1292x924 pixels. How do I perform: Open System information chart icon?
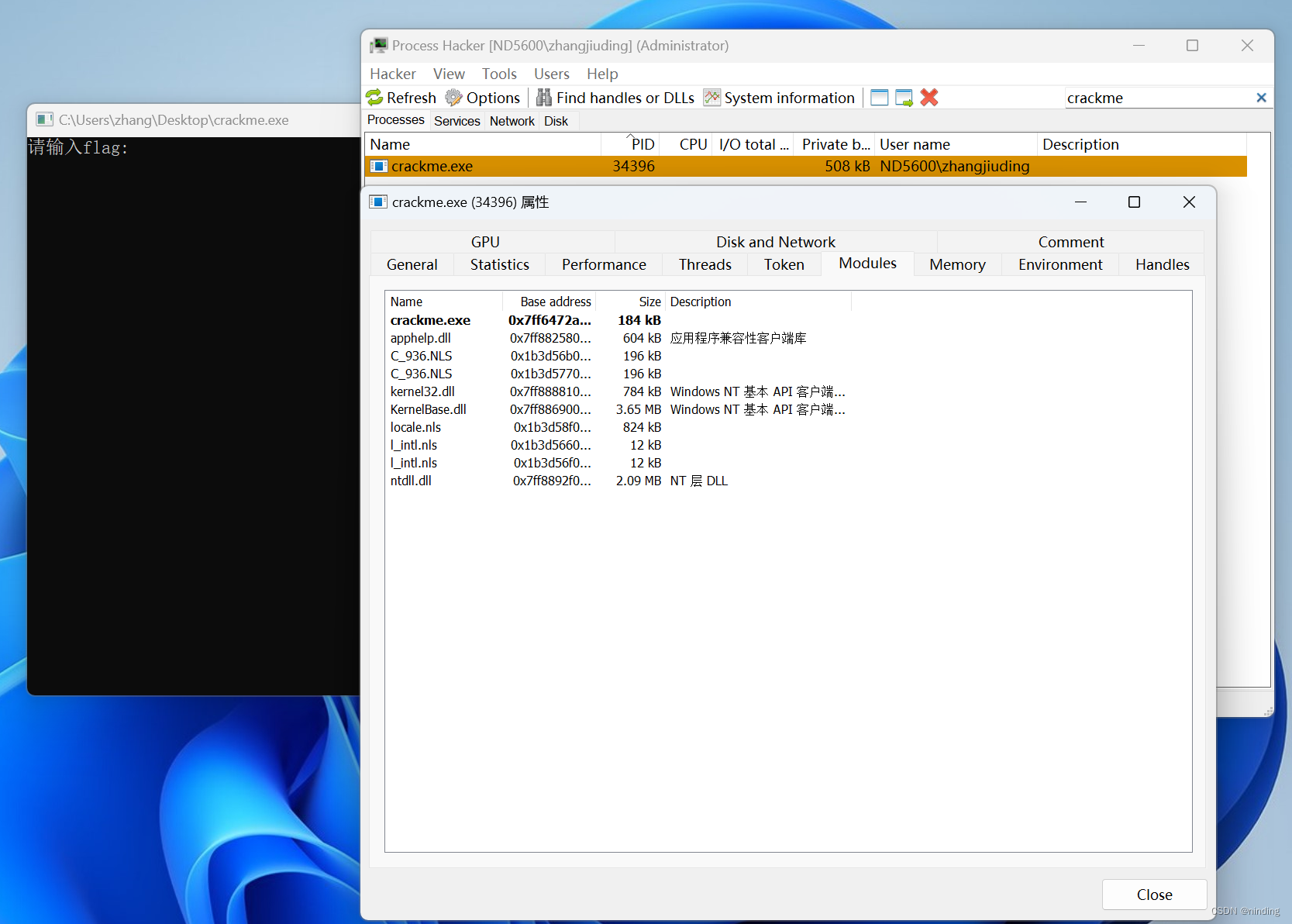pyautogui.click(x=711, y=98)
